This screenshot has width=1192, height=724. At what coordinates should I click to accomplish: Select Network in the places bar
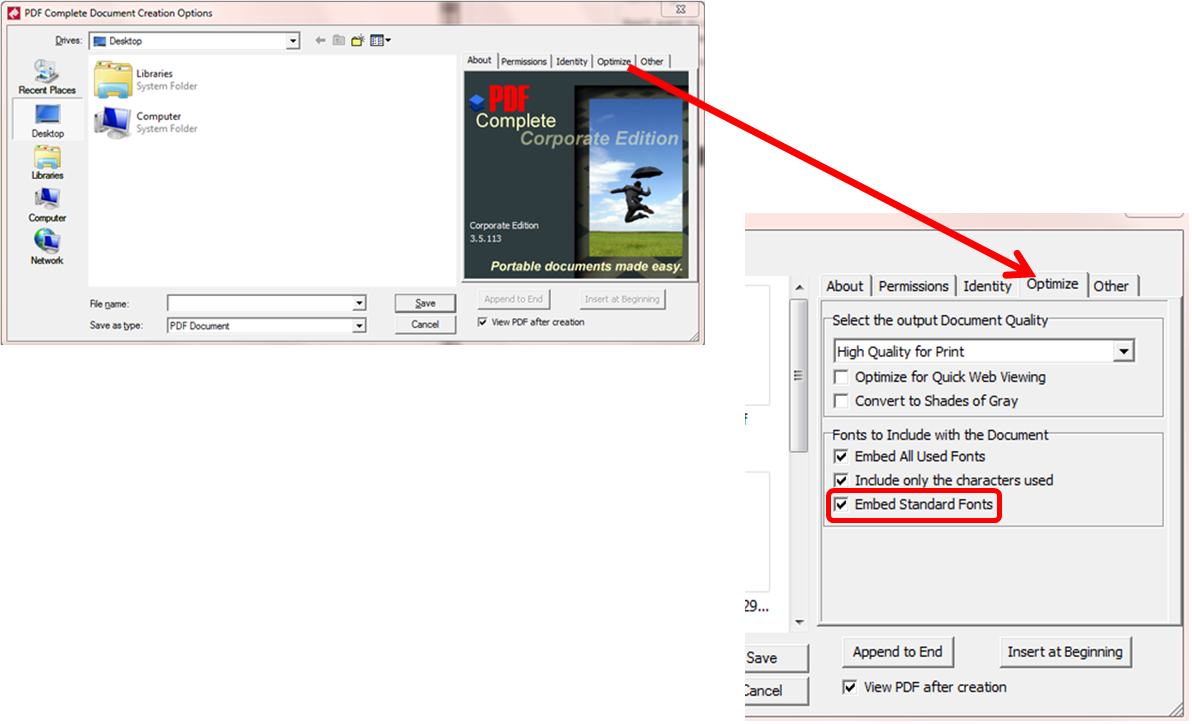(x=47, y=248)
